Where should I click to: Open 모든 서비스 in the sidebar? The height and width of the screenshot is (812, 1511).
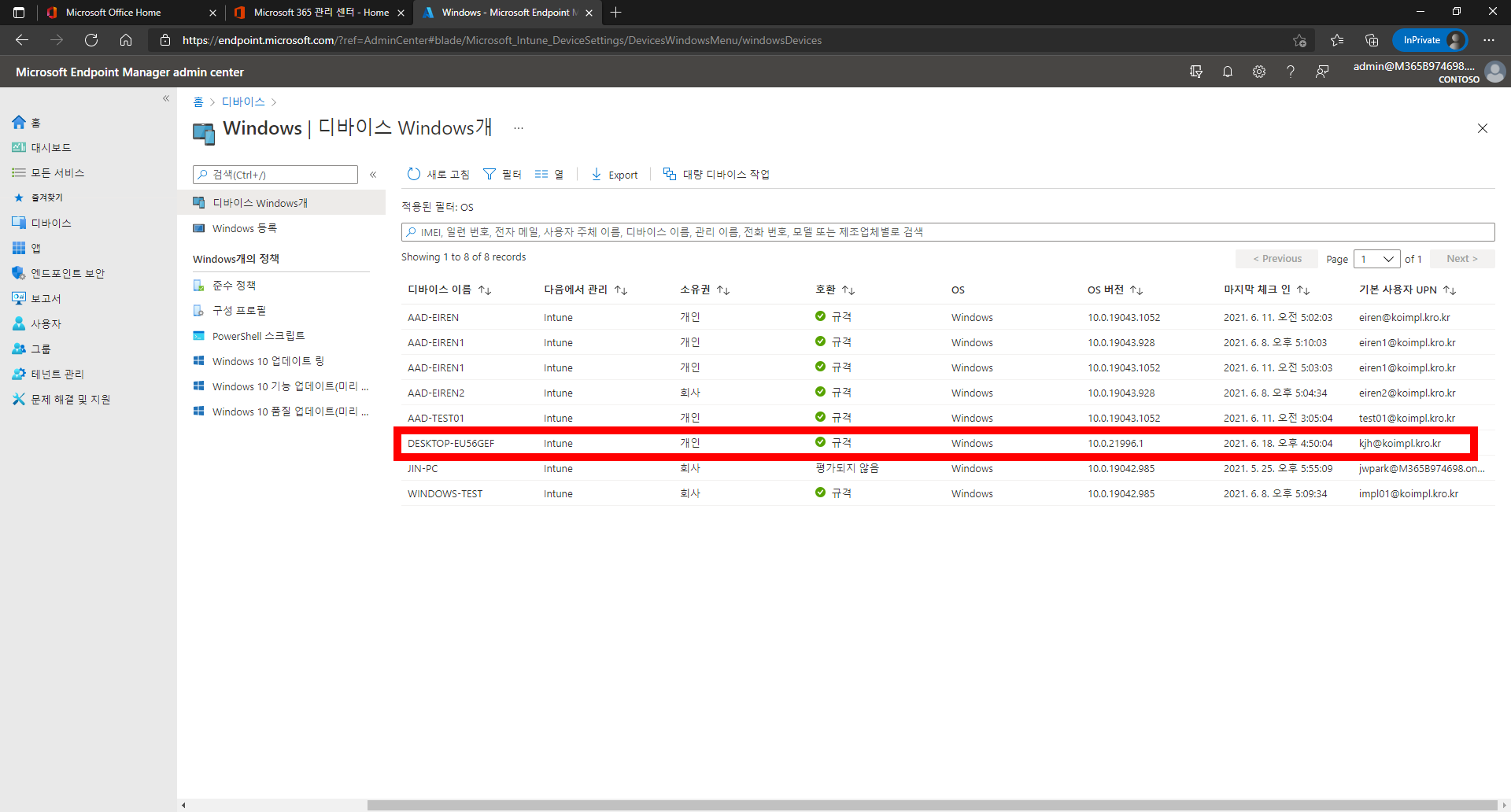click(48, 173)
